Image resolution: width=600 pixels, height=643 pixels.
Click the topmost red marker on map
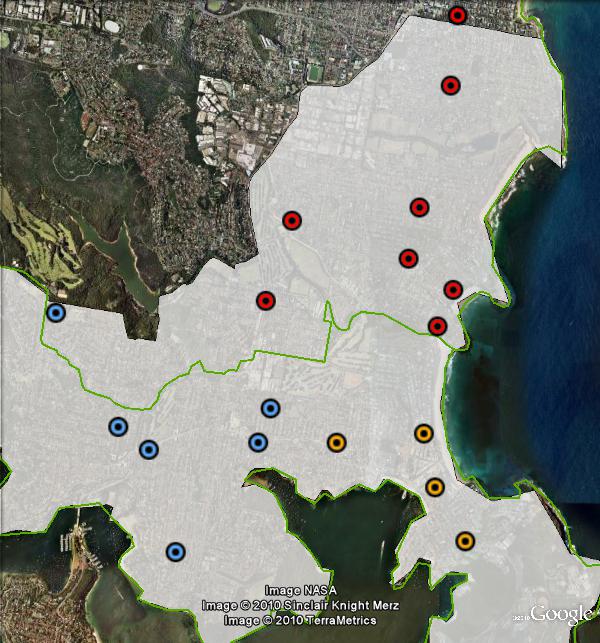[457, 15]
